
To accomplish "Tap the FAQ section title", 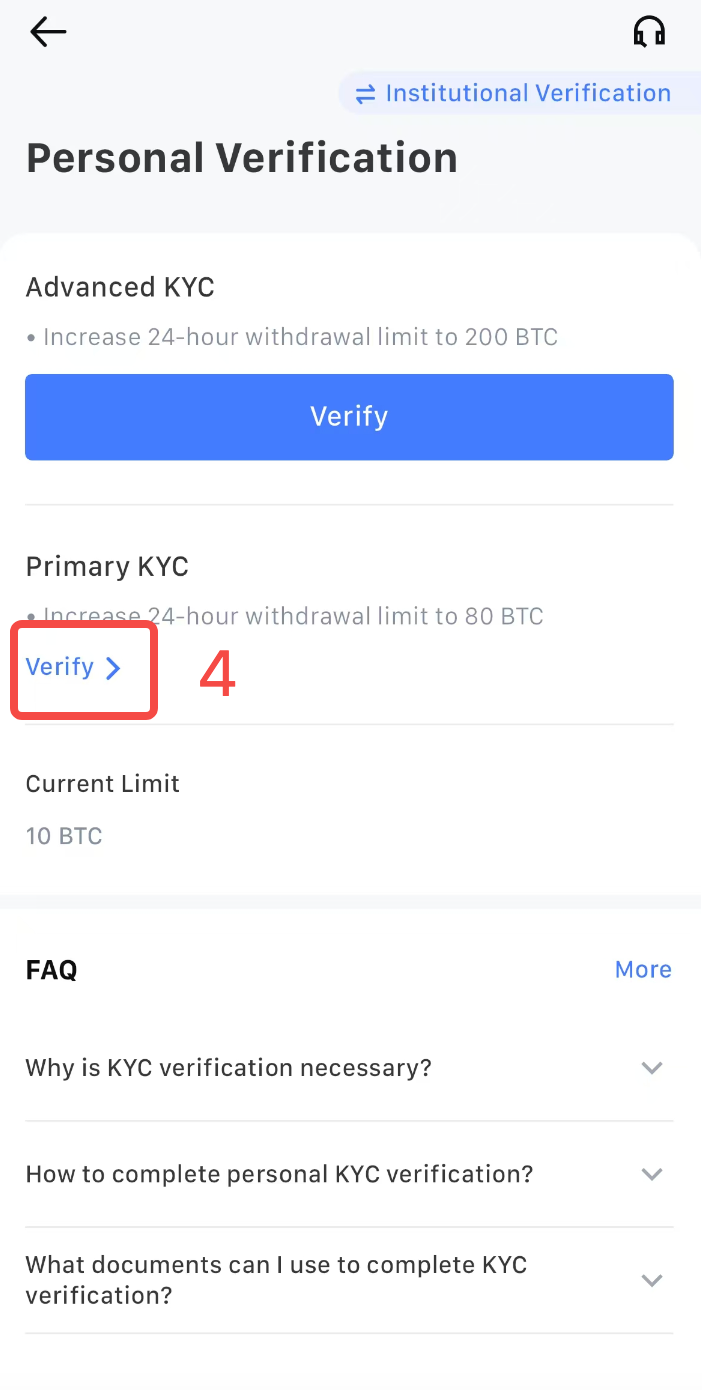I will [52, 970].
